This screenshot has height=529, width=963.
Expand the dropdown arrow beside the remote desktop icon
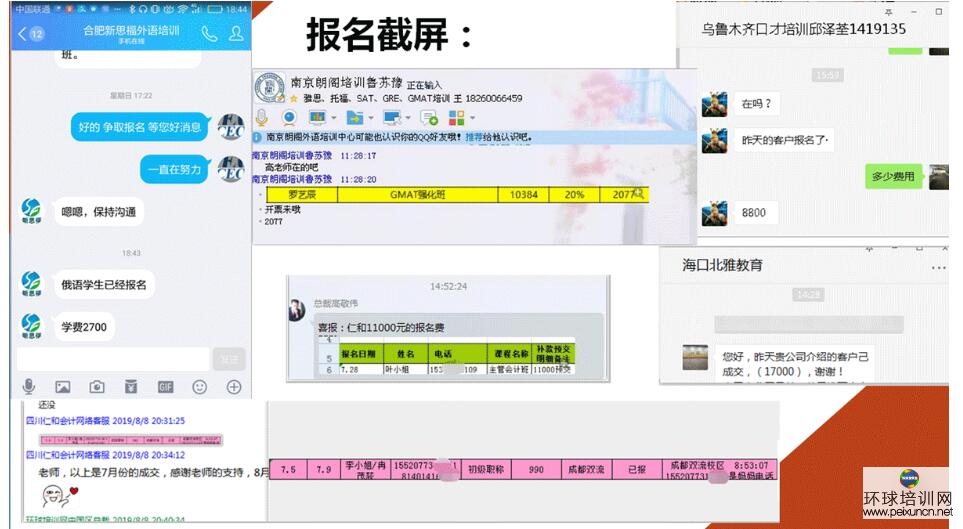407,118
